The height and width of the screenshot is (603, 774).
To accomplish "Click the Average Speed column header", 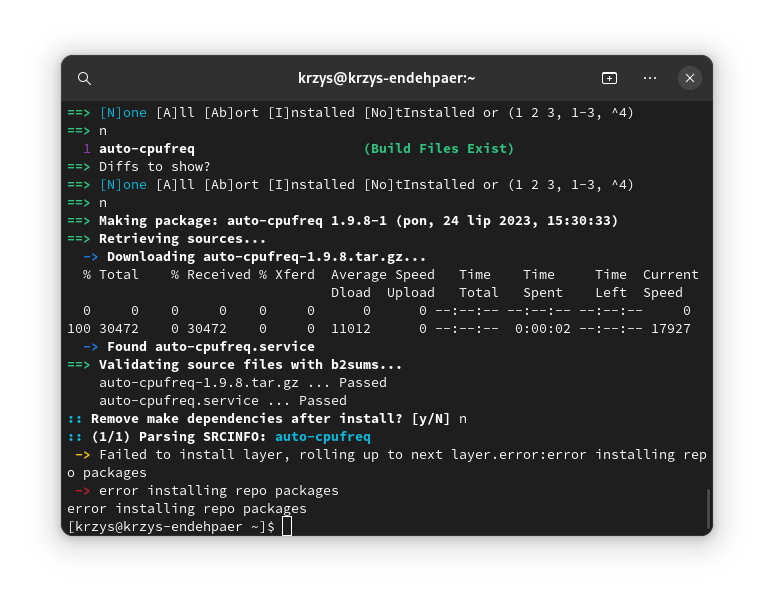I will click(x=383, y=275).
